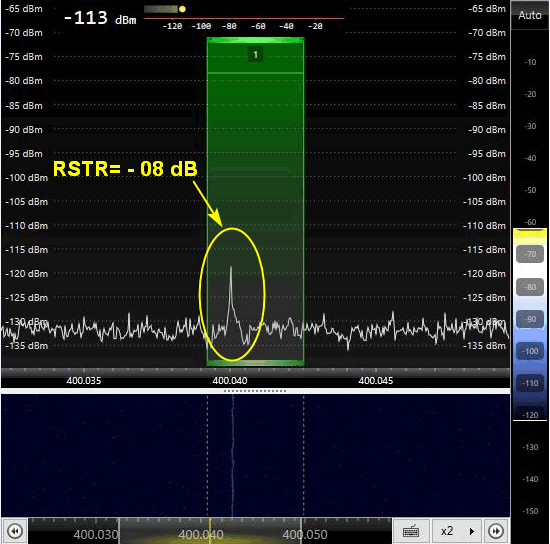Click the splitter dots between spectrum and waterfall

[255, 391]
